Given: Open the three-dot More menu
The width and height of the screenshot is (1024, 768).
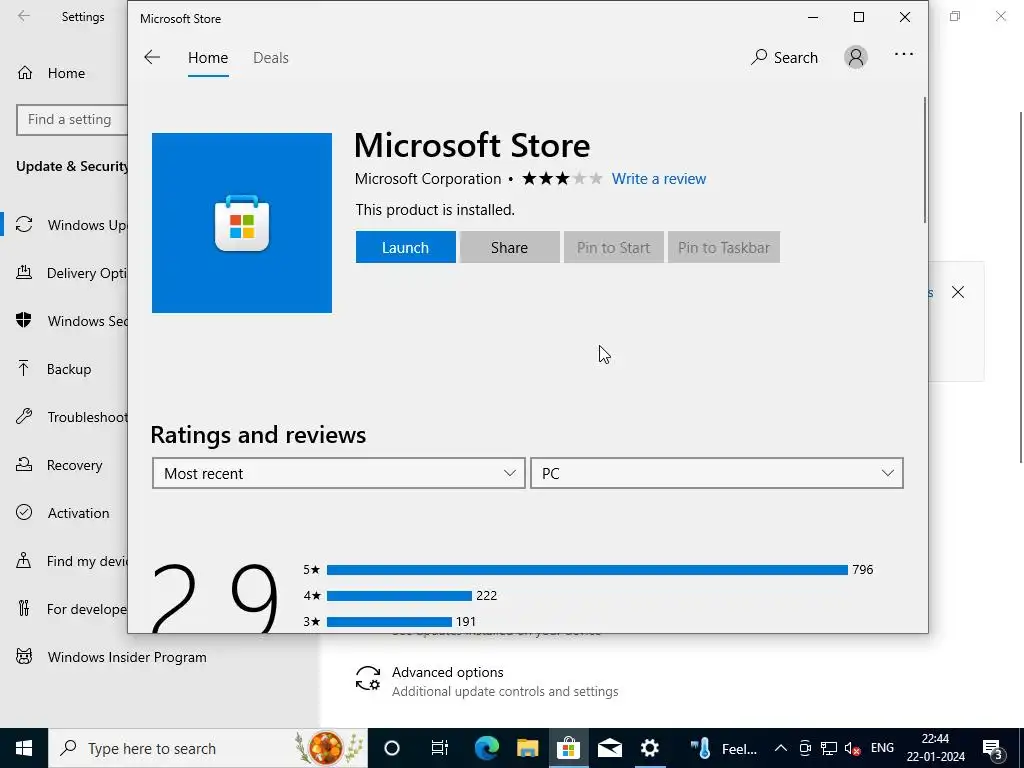Looking at the screenshot, I should 904,54.
